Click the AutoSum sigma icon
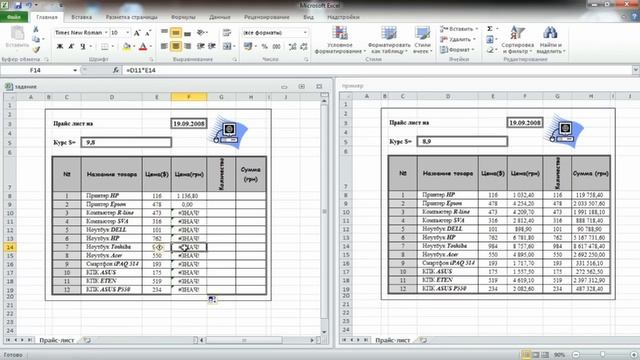The height and width of the screenshot is (360, 640). 490,29
